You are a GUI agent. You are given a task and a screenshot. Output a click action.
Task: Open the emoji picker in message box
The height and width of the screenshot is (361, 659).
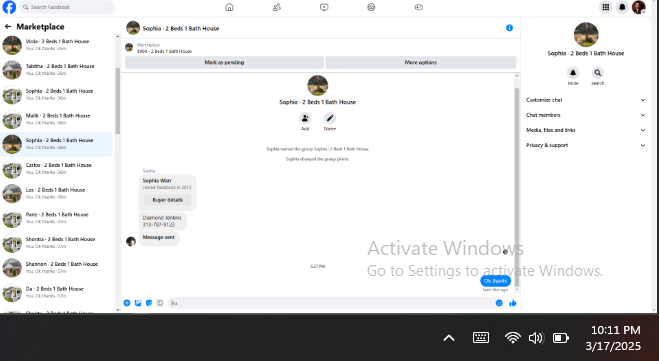point(499,303)
